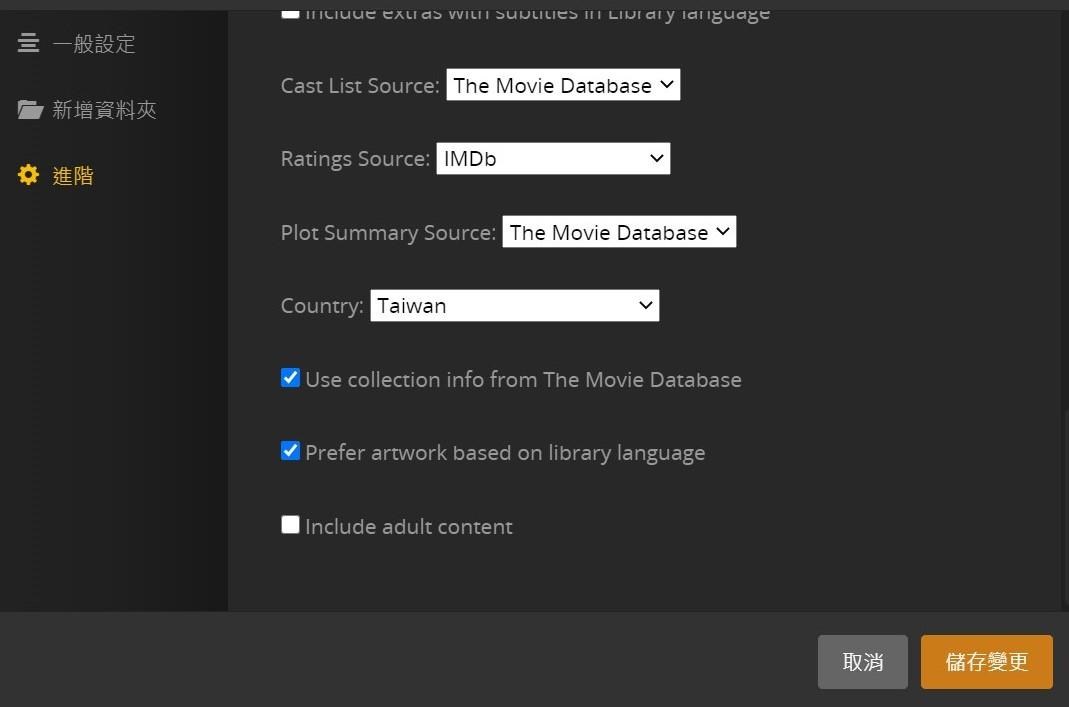This screenshot has width=1069, height=707.
Task: Click the Include adult content label text
Action: (408, 527)
